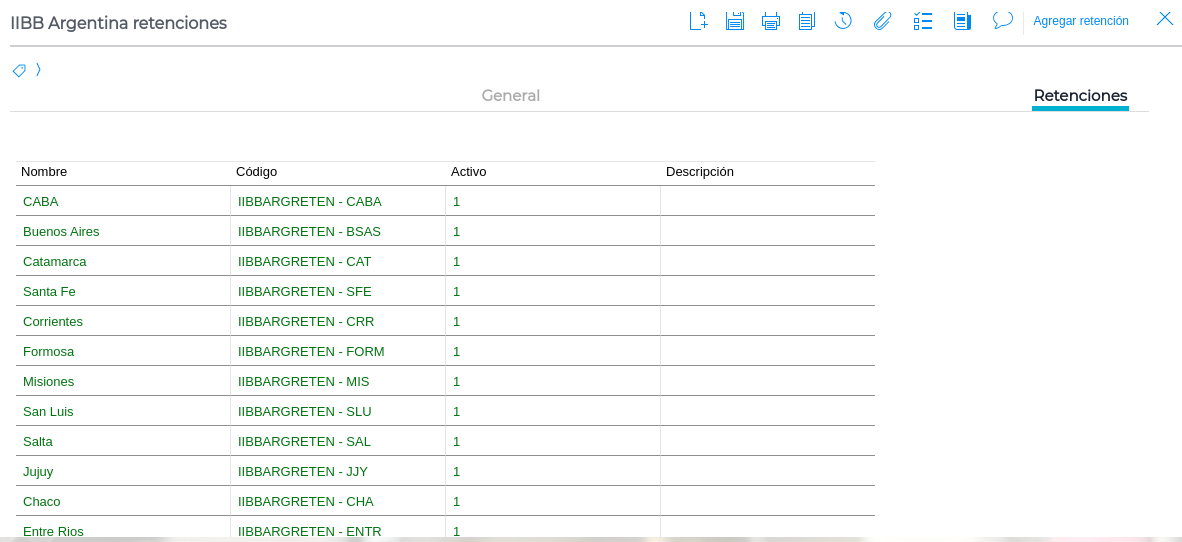Viewport: 1182px width, 542px height.
Task: Close the IIBB Argentina retenciones form
Action: (x=1164, y=19)
